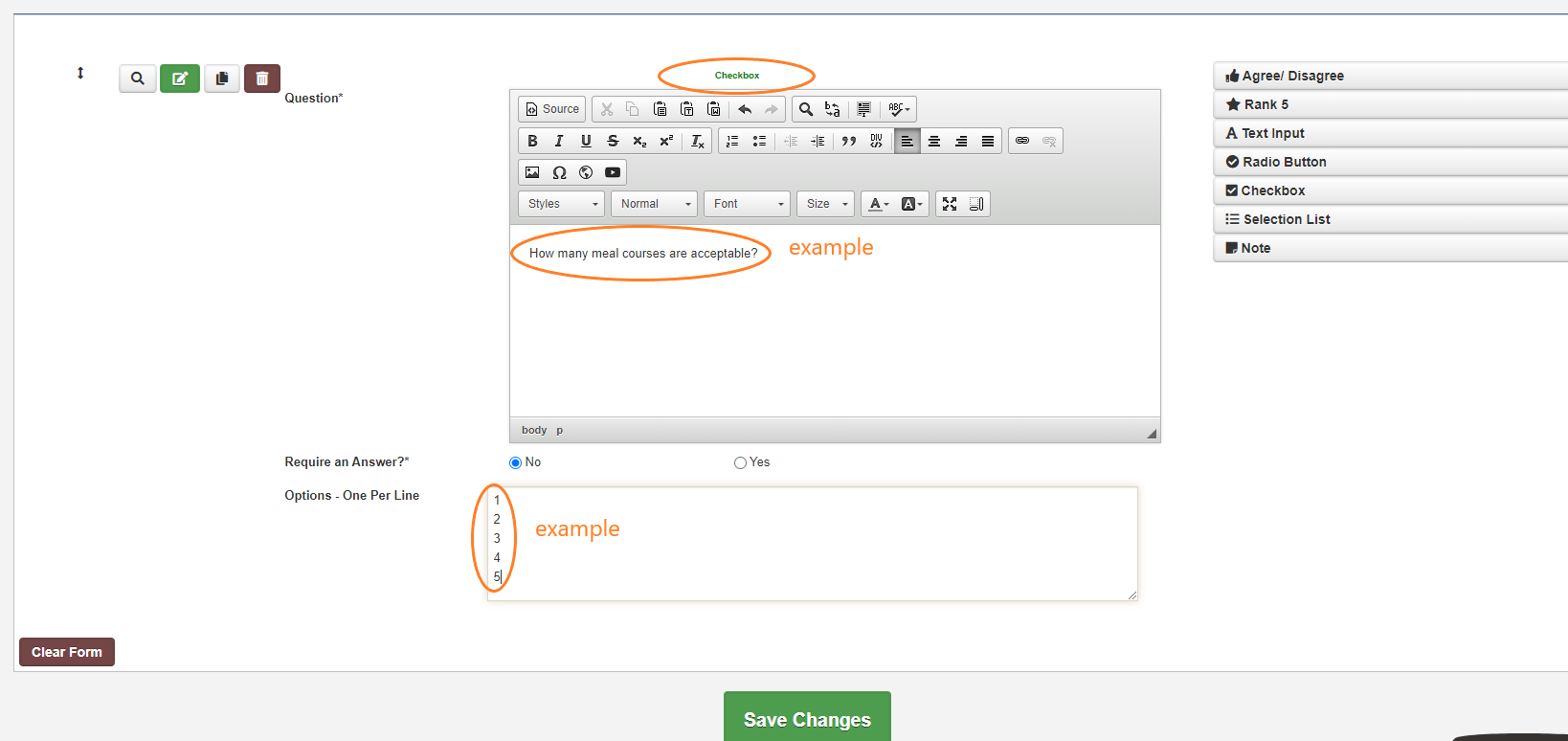This screenshot has width=1568, height=741.
Task: Click the embed YouTube video icon
Action: tap(613, 172)
